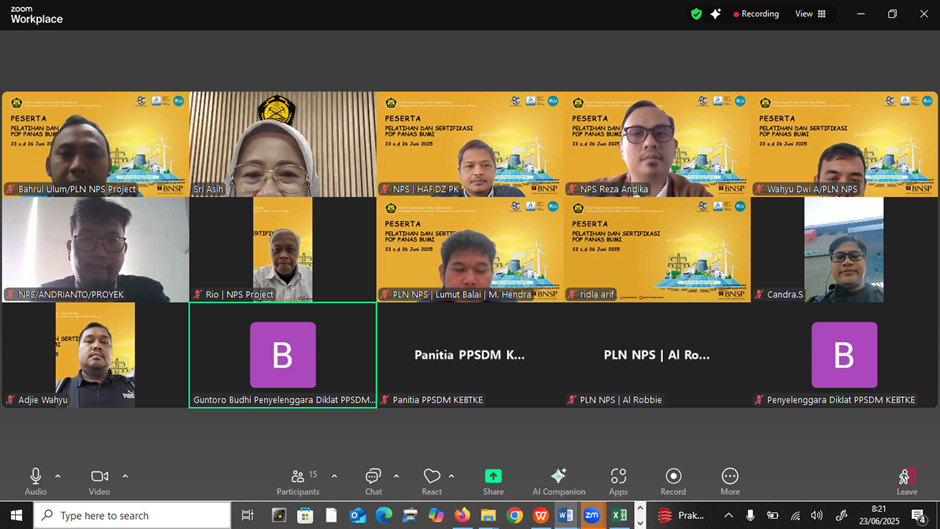Switch to Excel in the taskbar
Screen dimensions: 940x529
coord(619,515)
